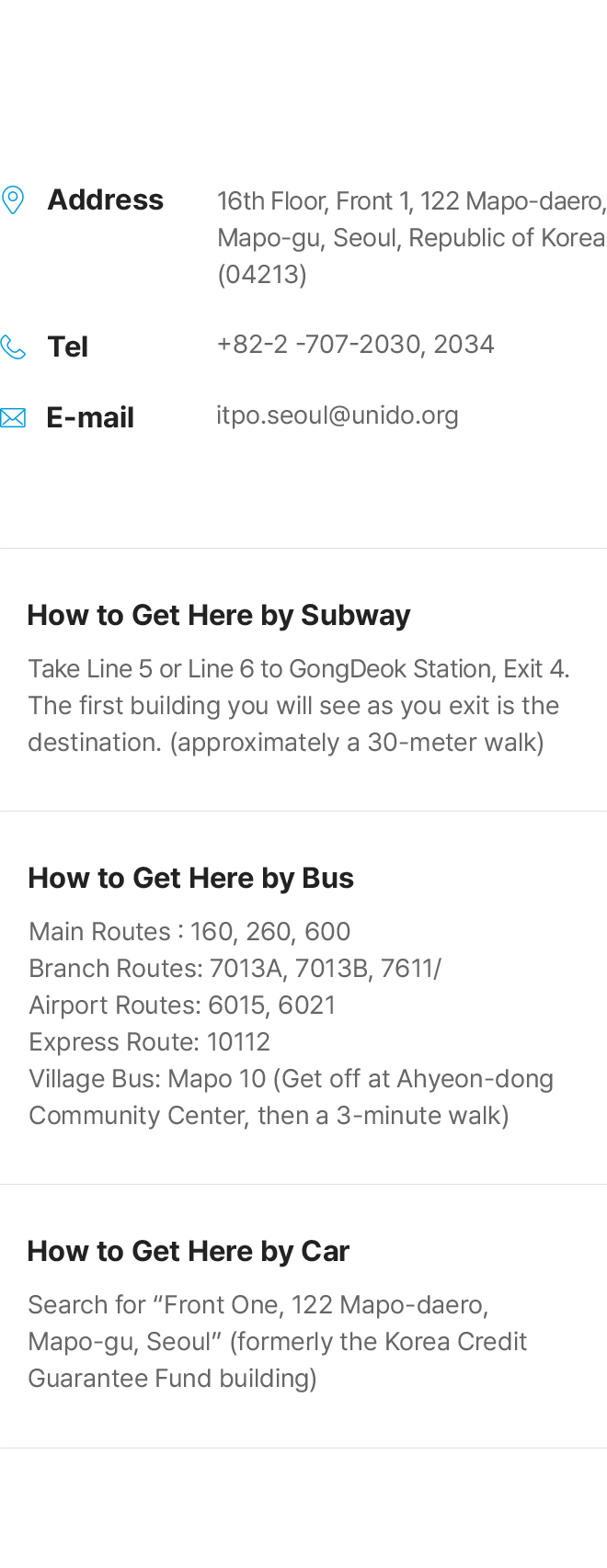Click the Express Route 10112 line
Screen dimensions: 607x1568
pyautogui.click(x=150, y=1042)
